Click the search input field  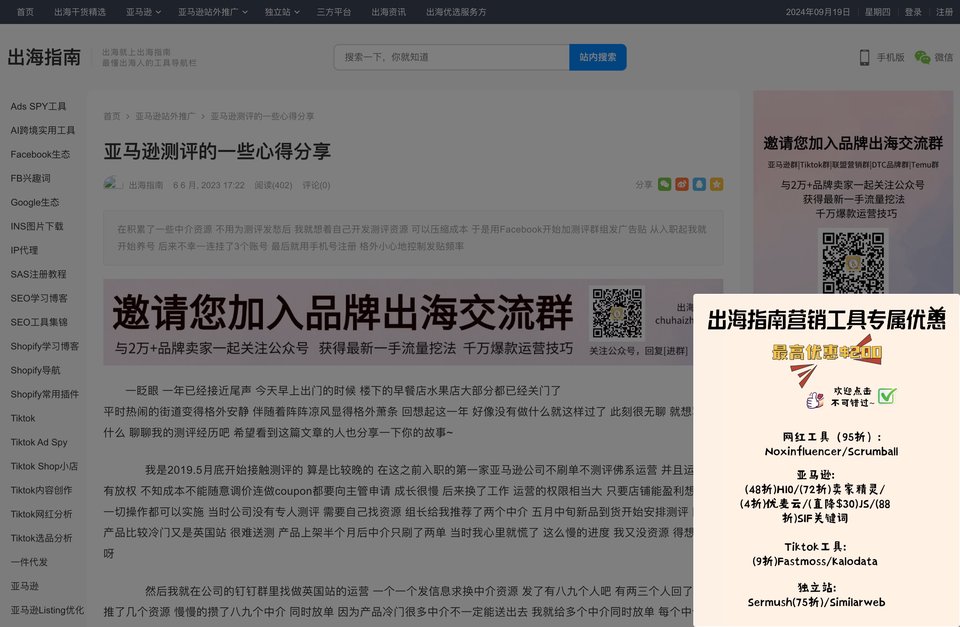[452, 57]
